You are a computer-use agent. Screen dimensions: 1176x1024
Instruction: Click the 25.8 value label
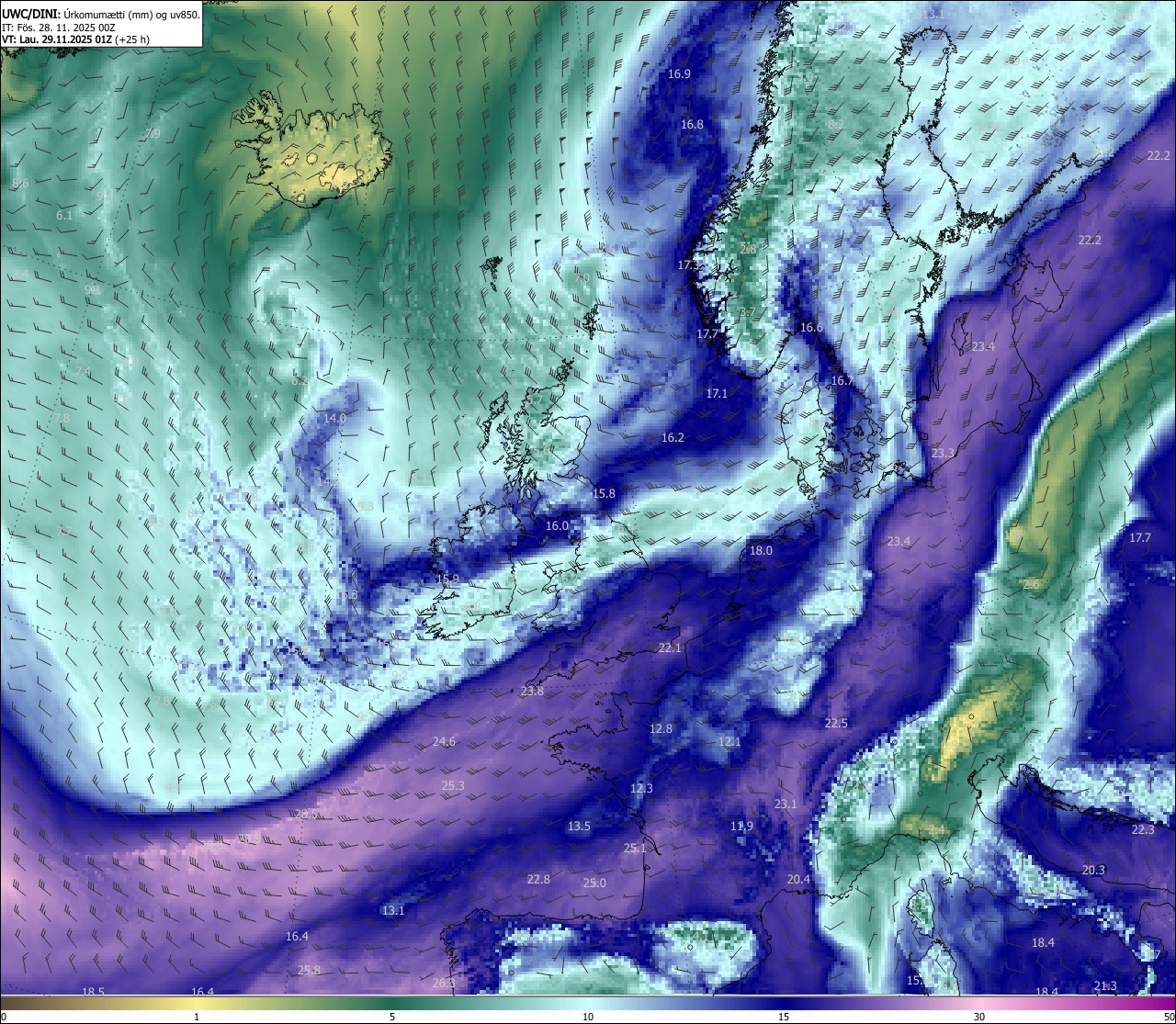click(x=309, y=971)
